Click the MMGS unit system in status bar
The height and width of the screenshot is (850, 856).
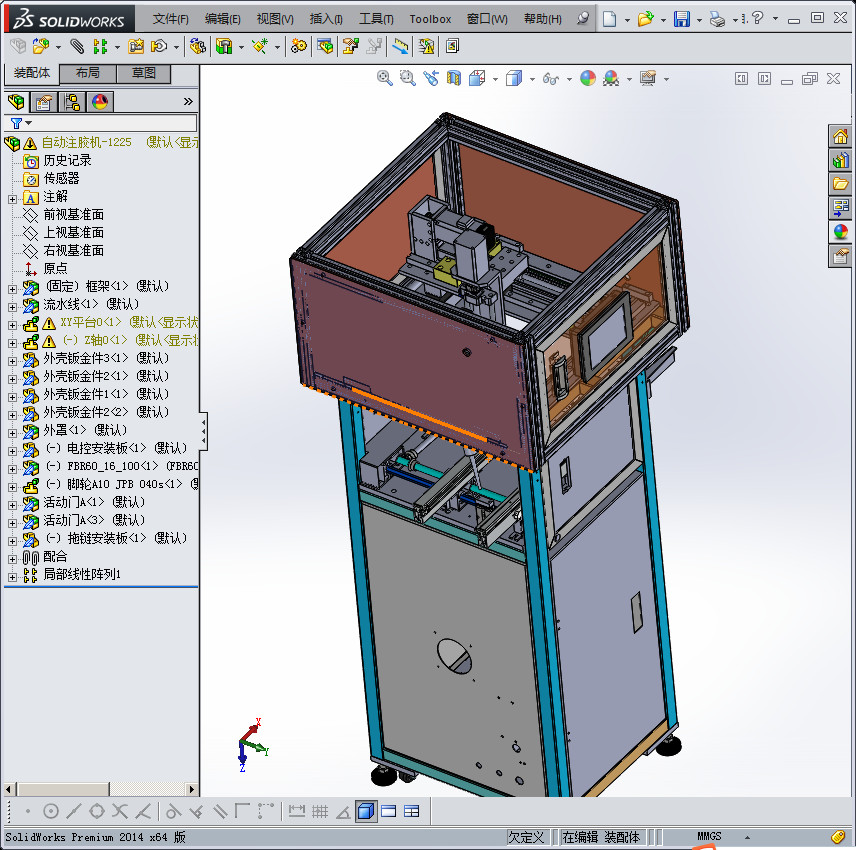click(709, 836)
